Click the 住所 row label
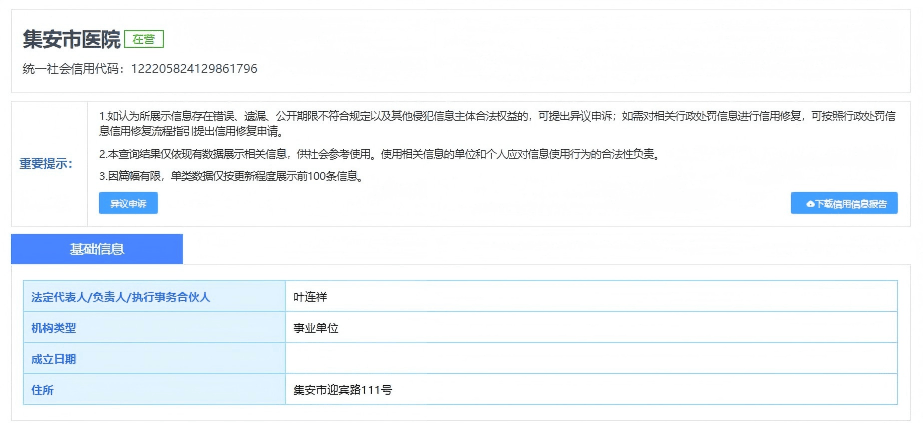 42,389
